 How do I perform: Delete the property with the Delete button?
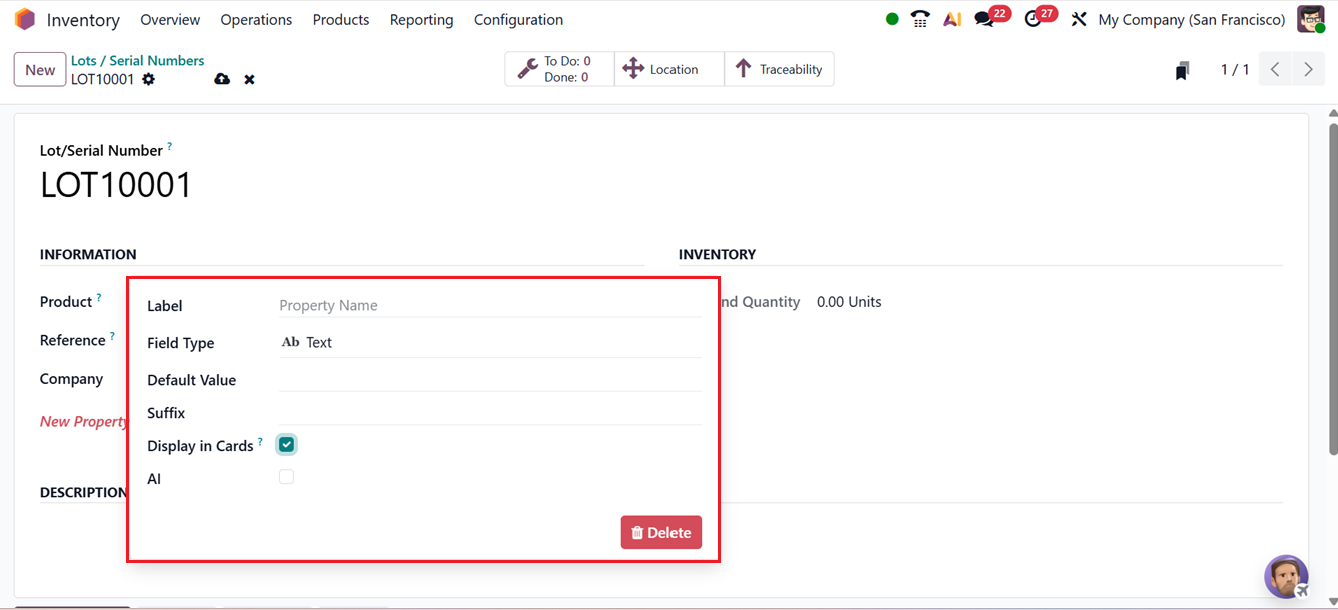click(x=661, y=532)
